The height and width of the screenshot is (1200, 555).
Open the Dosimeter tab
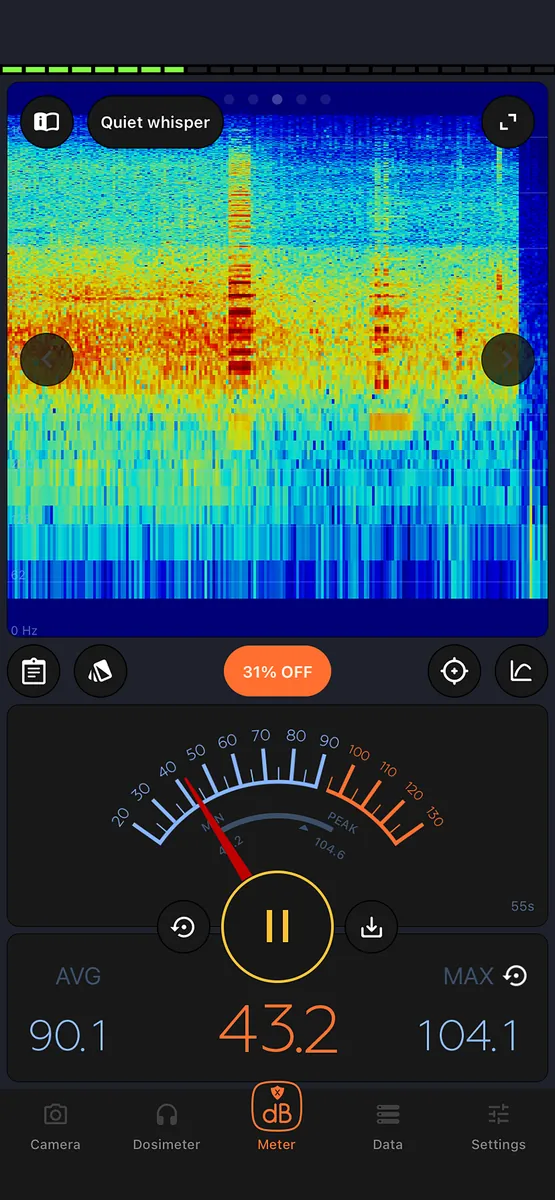167,1126
